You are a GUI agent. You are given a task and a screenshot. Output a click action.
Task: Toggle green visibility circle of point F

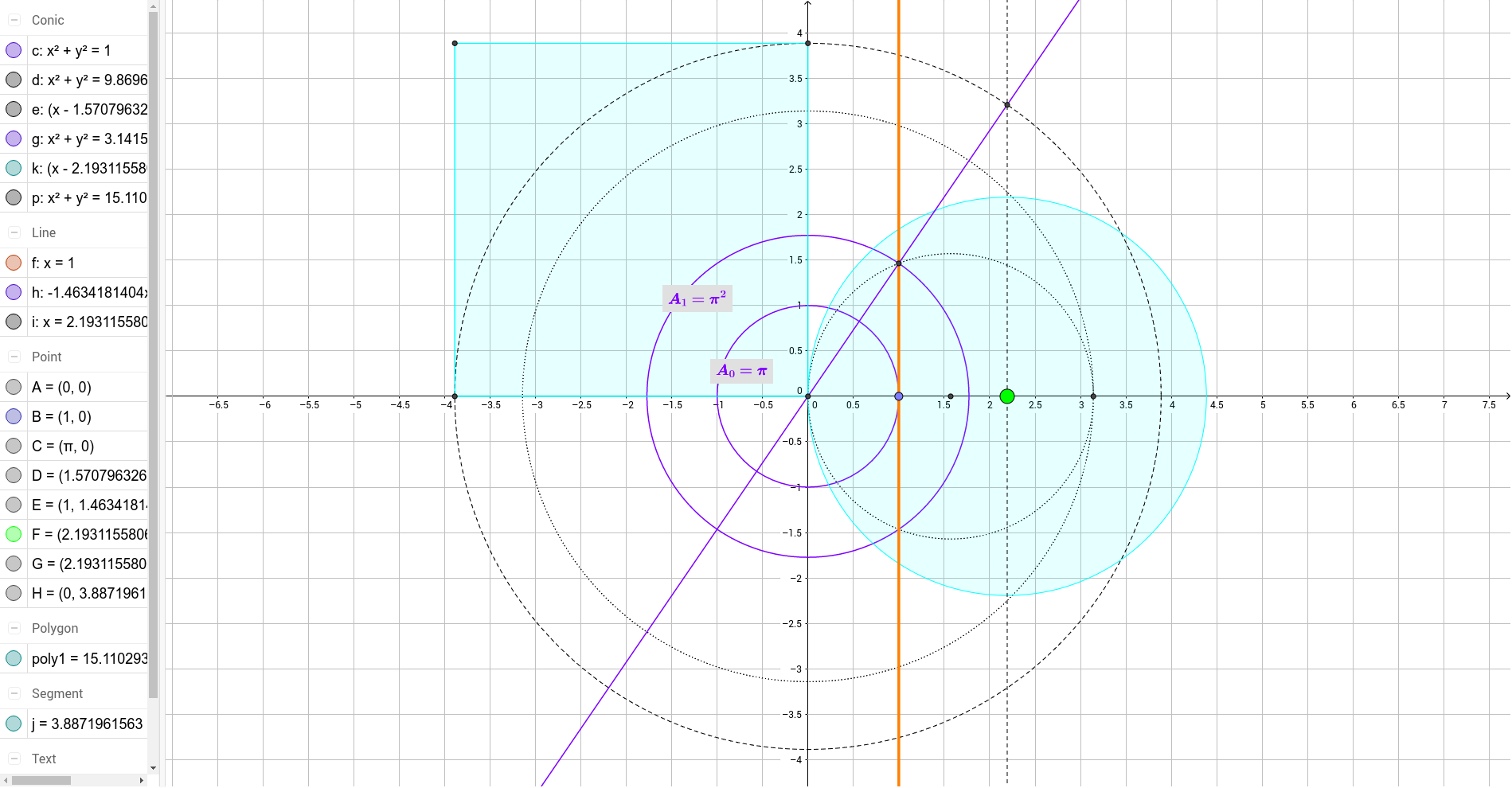point(14,534)
